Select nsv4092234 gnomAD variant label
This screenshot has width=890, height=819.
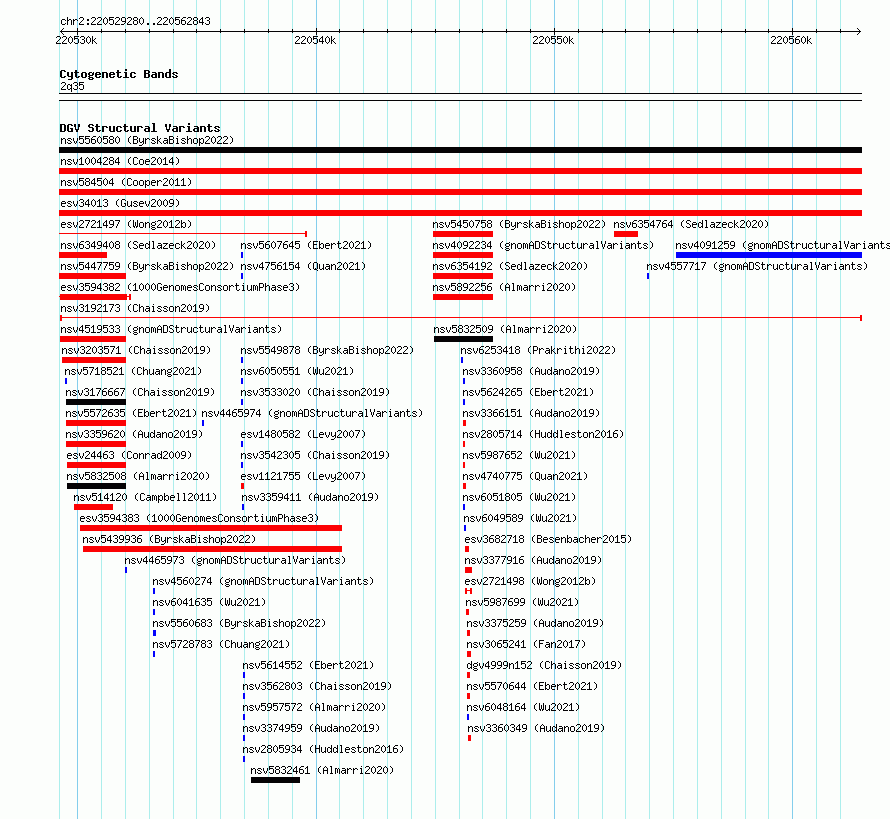tap(543, 245)
